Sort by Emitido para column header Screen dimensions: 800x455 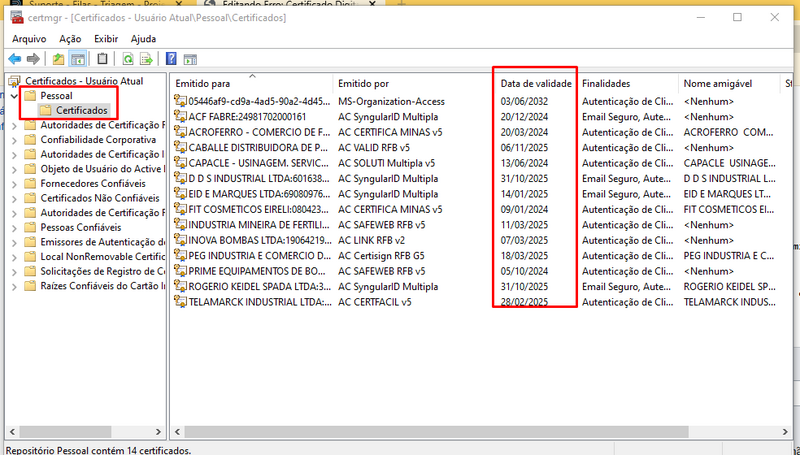pyautogui.click(x=252, y=84)
